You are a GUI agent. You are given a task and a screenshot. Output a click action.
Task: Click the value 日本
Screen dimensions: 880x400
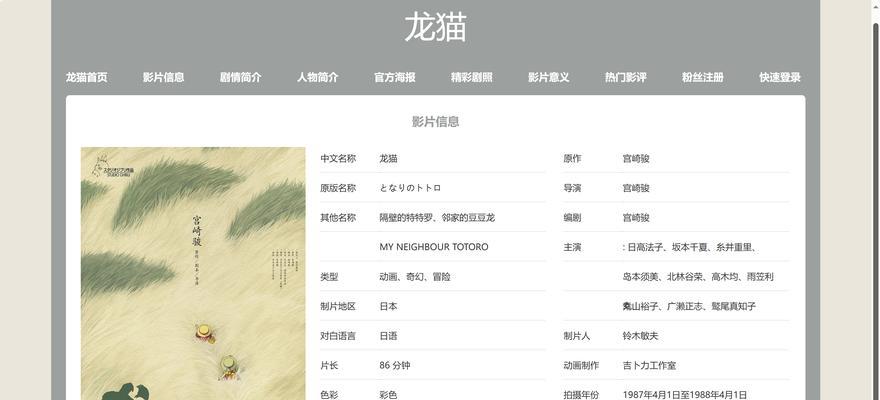pyautogui.click(x=388, y=306)
